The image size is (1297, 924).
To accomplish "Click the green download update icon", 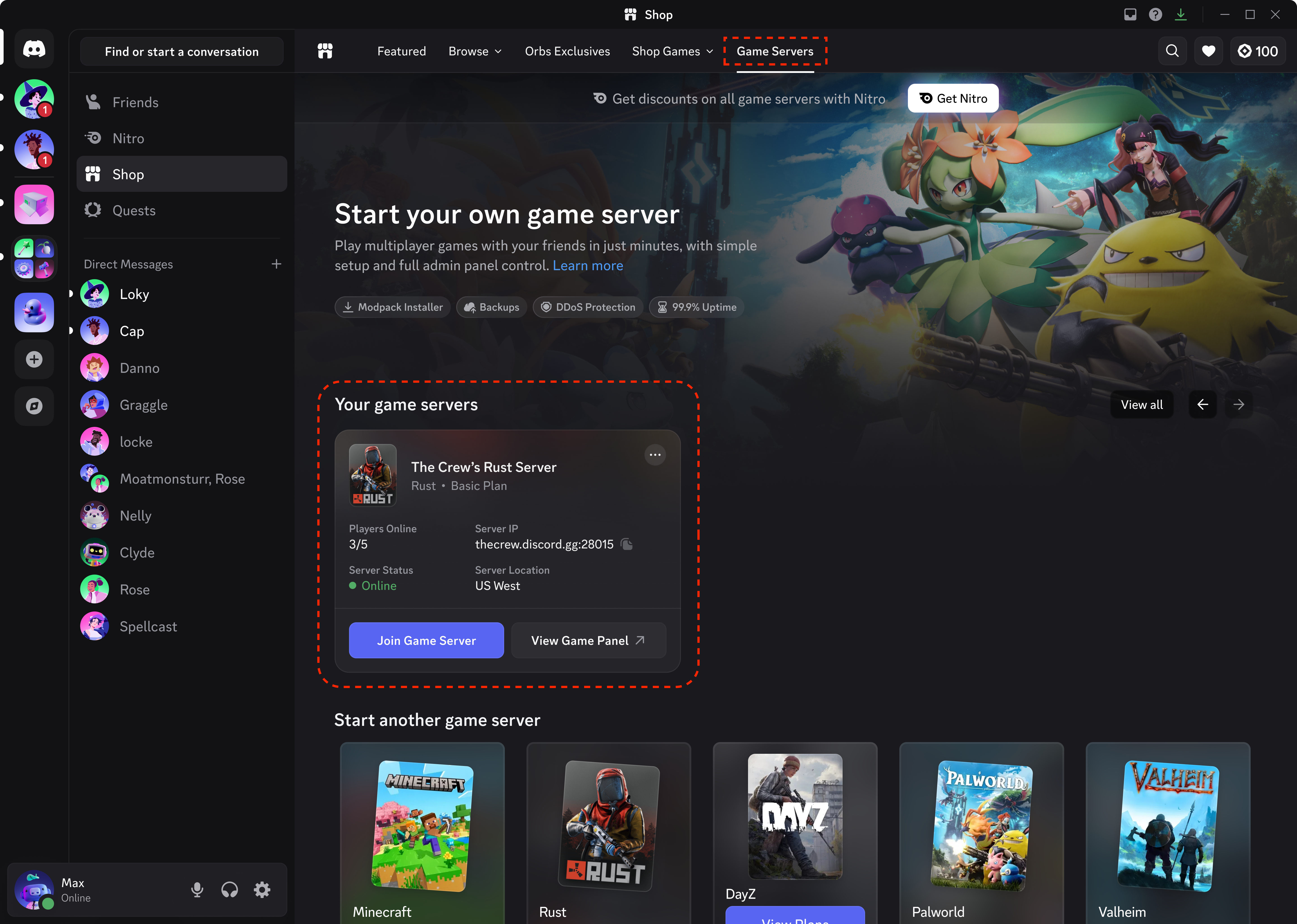I will [1181, 15].
